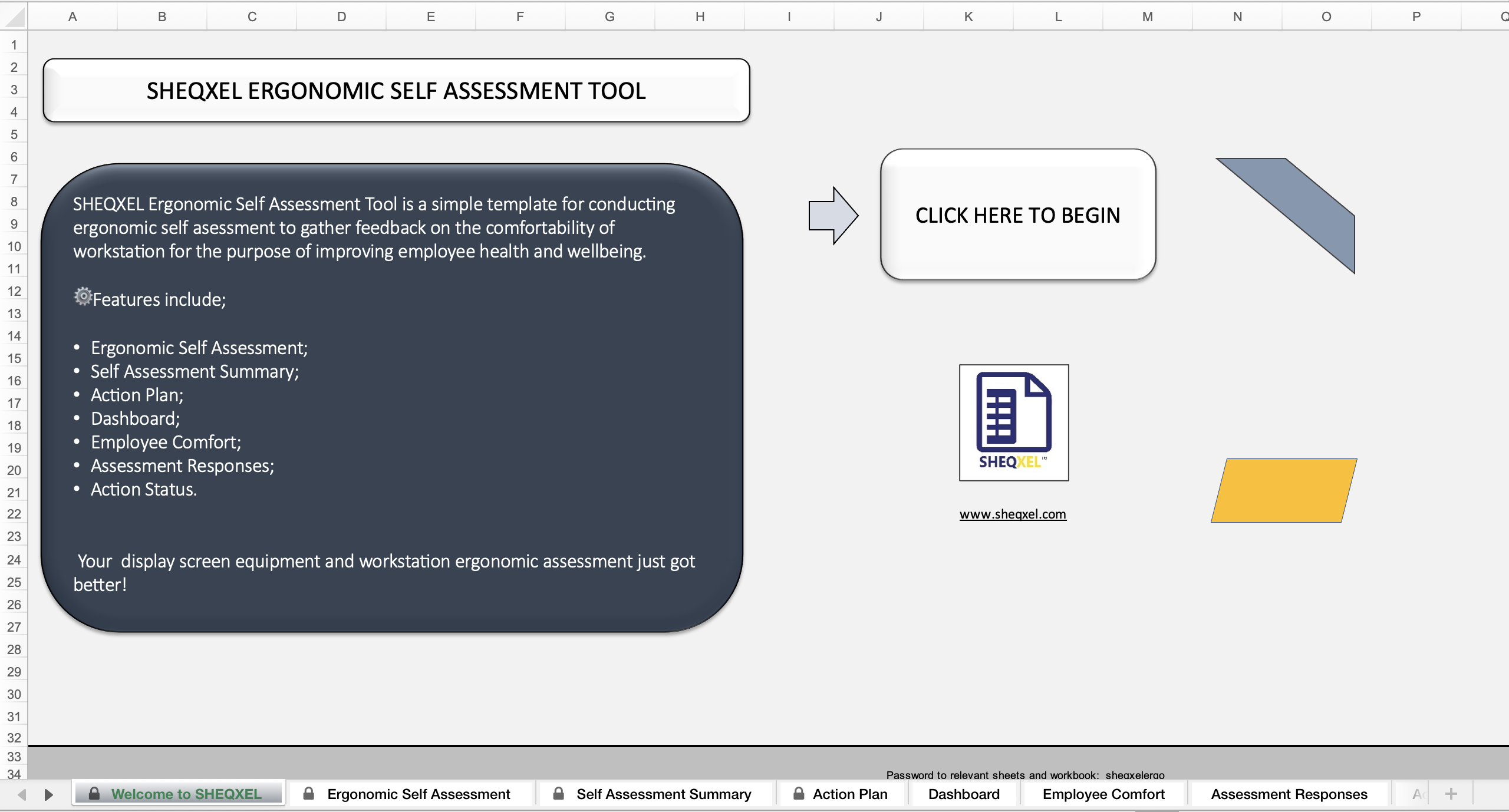Click 'Self Assessment Summary;' bullet text
The image size is (1509, 812).
(195, 371)
